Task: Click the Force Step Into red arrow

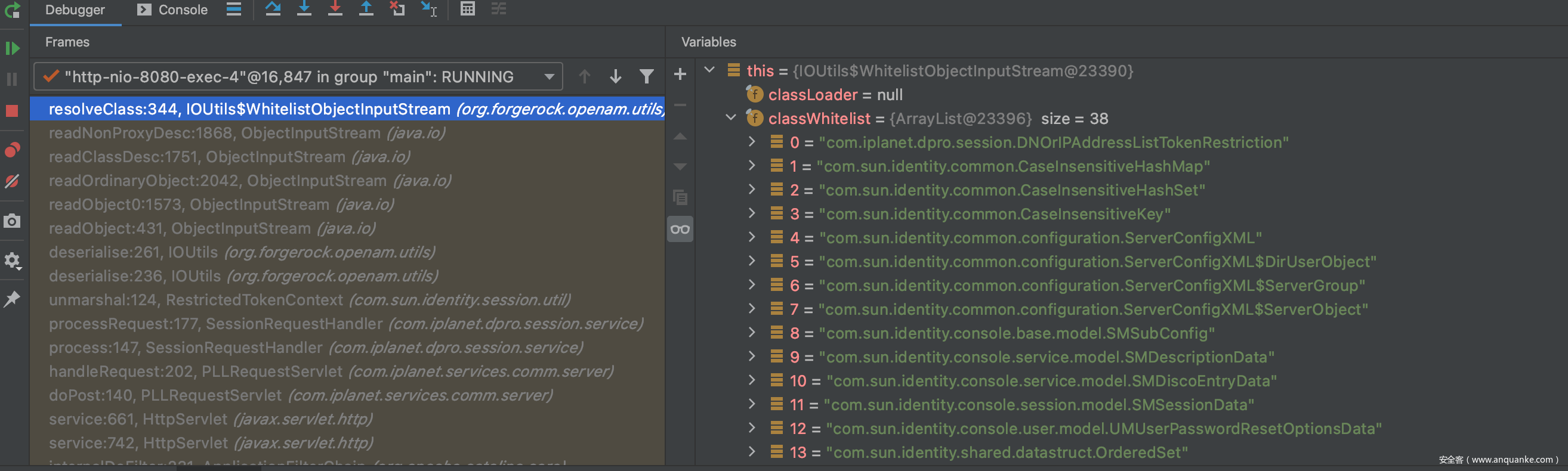Action: [x=335, y=9]
